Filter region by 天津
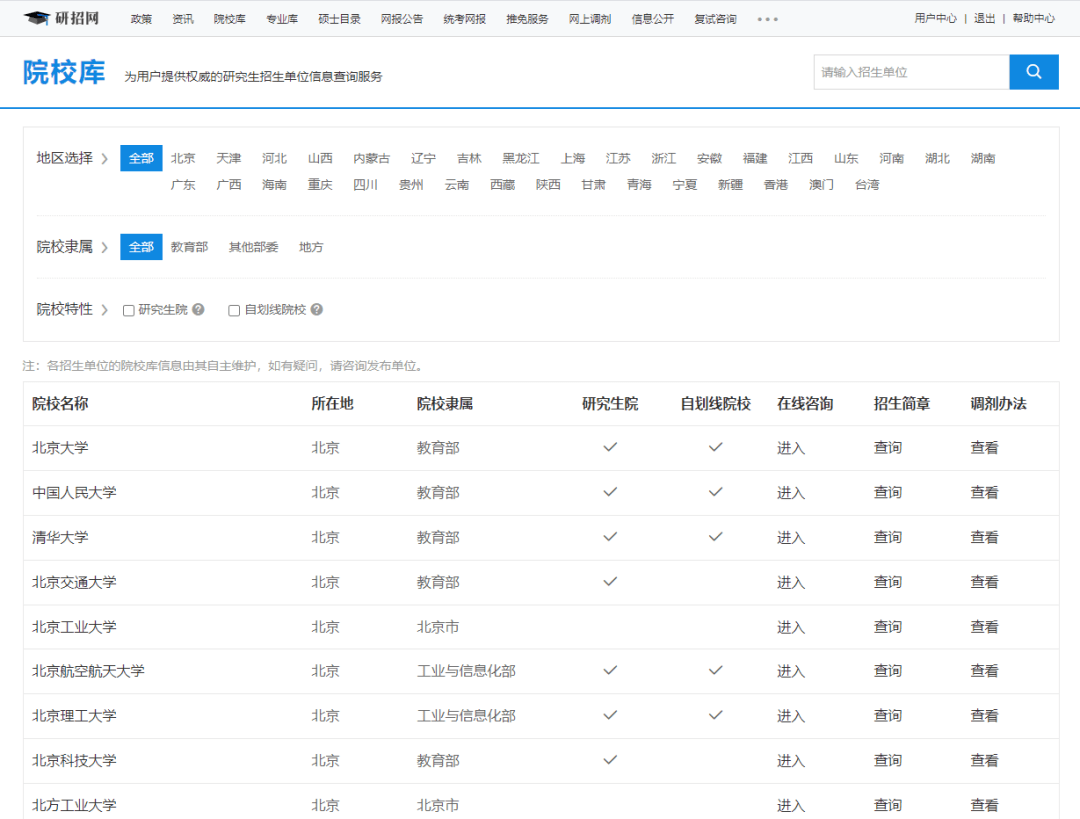The image size is (1080, 819). [x=229, y=158]
